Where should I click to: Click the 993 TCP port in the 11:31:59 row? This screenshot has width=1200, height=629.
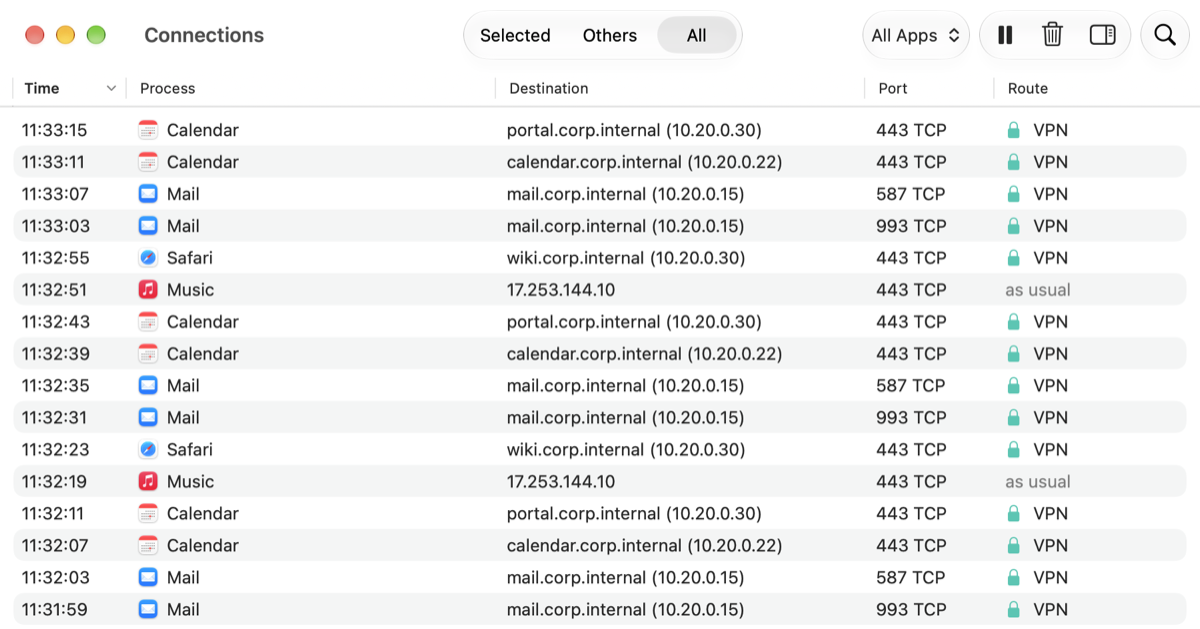click(911, 610)
